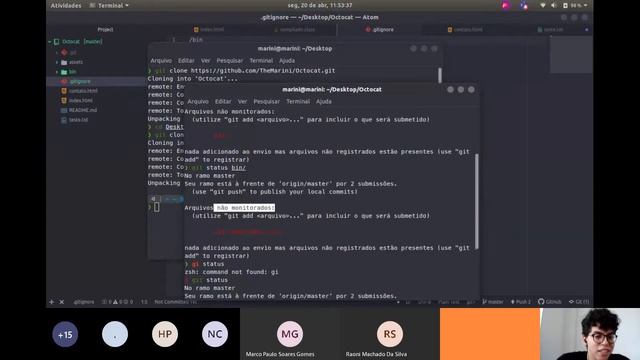Image resolution: width=640 pixels, height=360 pixels.
Task: Open the Terminal app menu in top bar
Action: click(x=109, y=6)
